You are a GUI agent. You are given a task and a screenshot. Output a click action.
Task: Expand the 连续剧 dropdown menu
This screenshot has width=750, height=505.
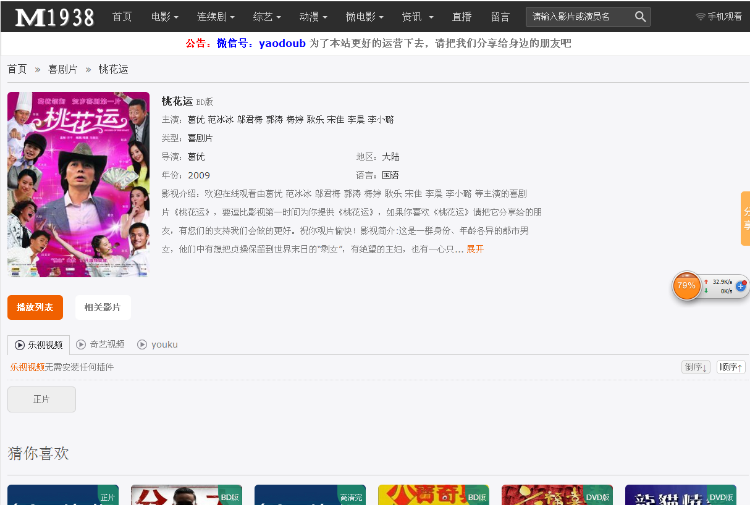[216, 17]
